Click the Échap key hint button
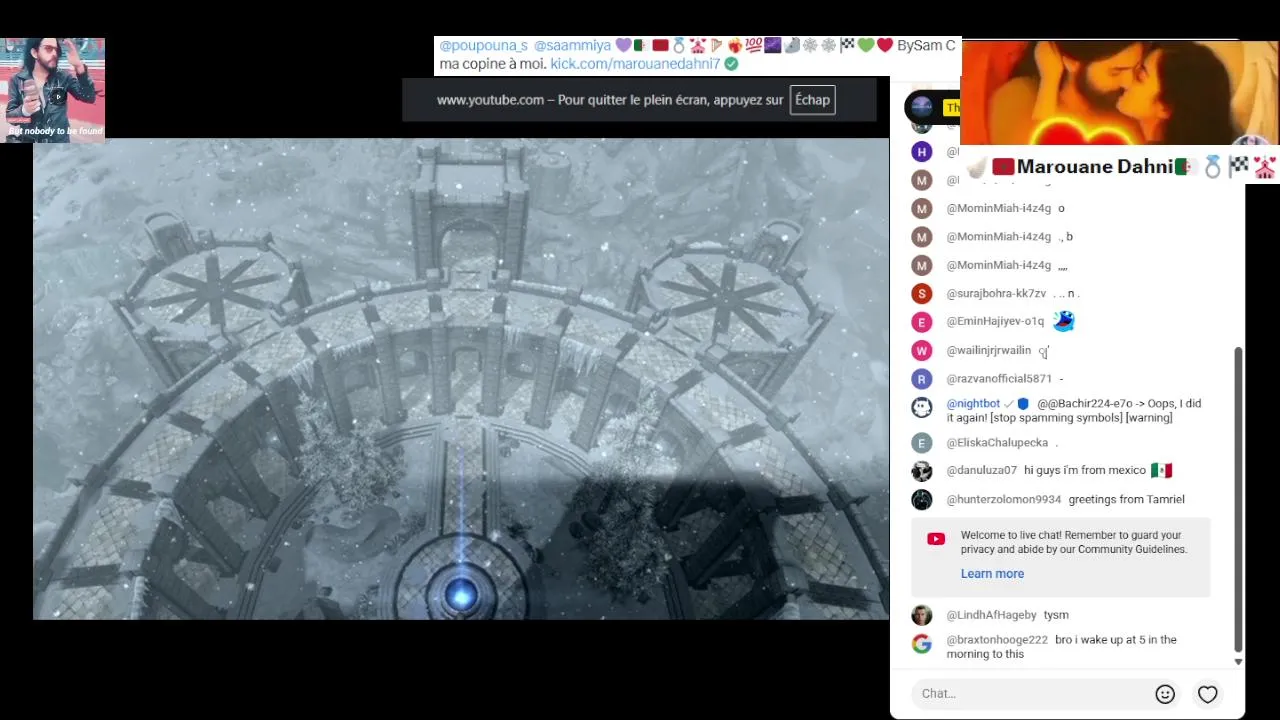The height and width of the screenshot is (720, 1280). coord(812,100)
